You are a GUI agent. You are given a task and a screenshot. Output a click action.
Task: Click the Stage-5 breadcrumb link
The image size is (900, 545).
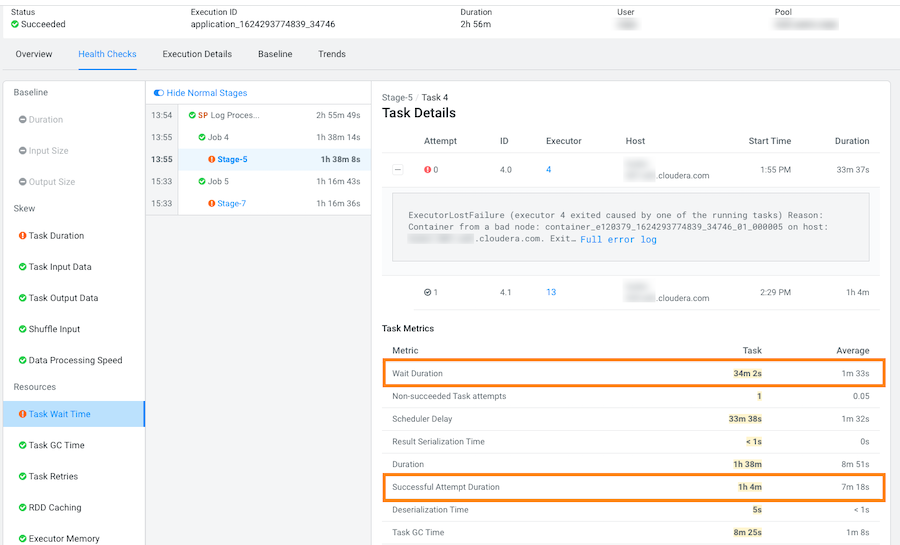397,97
